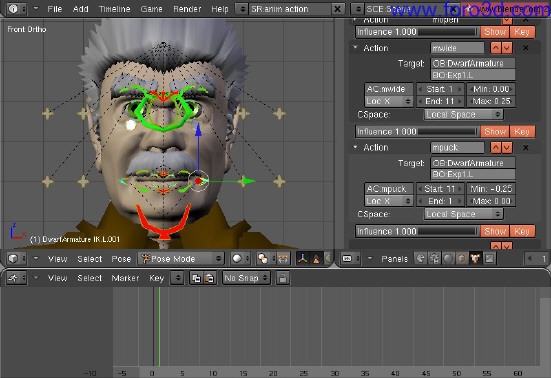Open the Script context buttons icon
The image size is (551, 378).
(434, 259)
